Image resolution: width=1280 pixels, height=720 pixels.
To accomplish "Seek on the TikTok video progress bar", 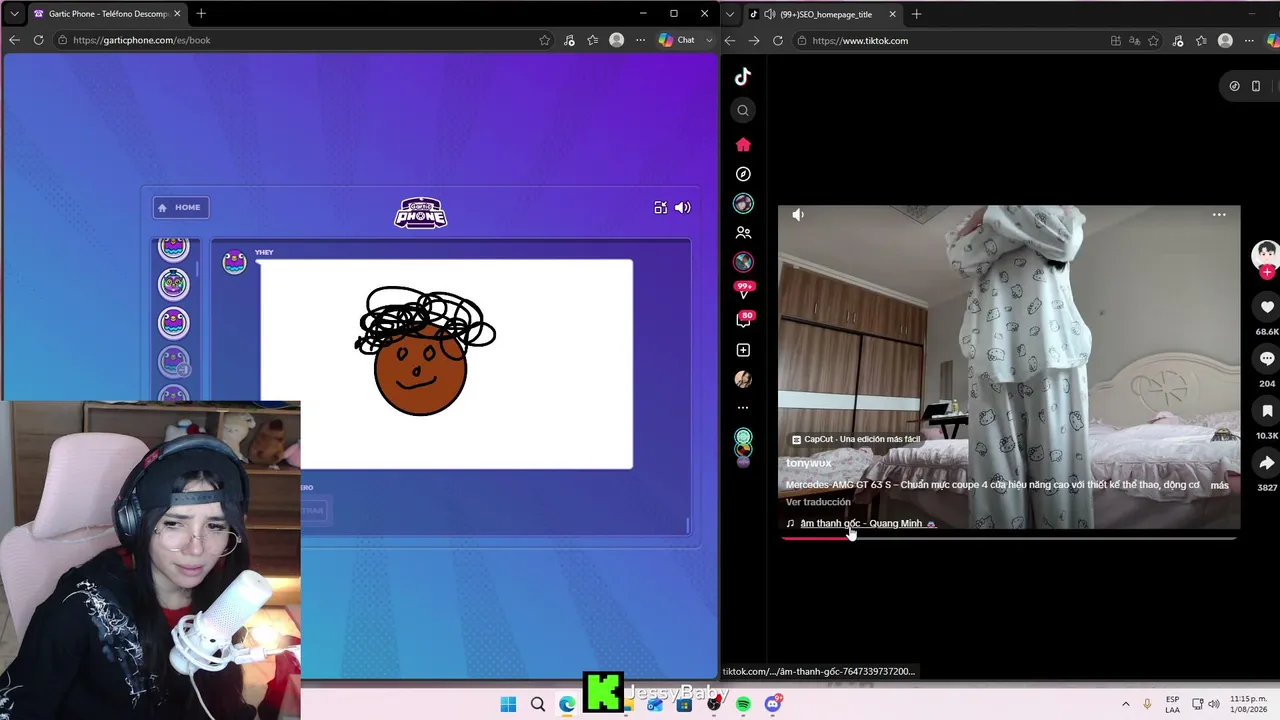I will click(x=1009, y=538).
